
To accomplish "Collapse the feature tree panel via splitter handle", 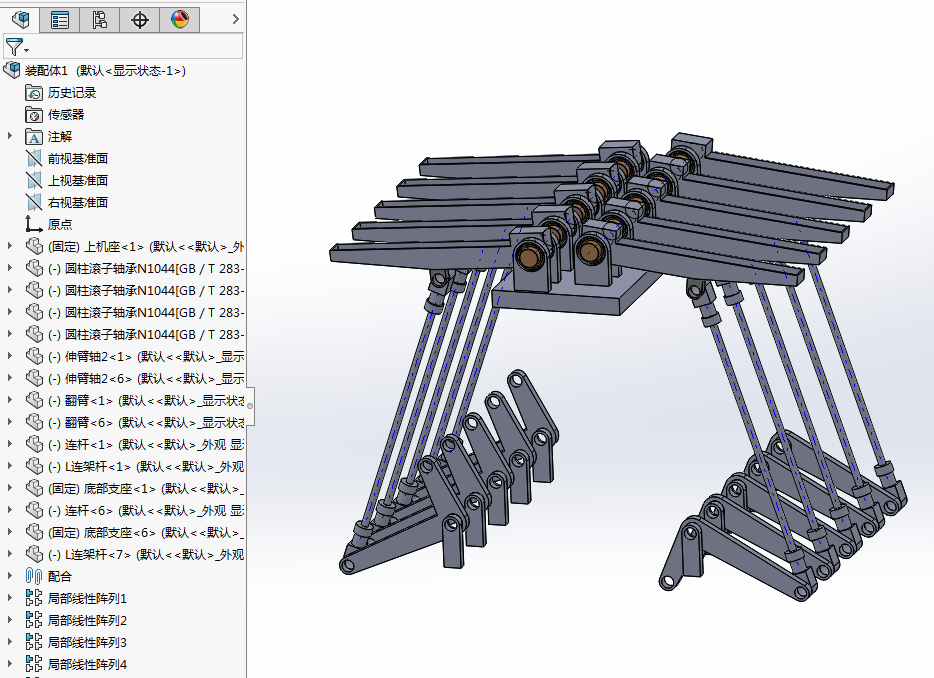I will click(250, 406).
